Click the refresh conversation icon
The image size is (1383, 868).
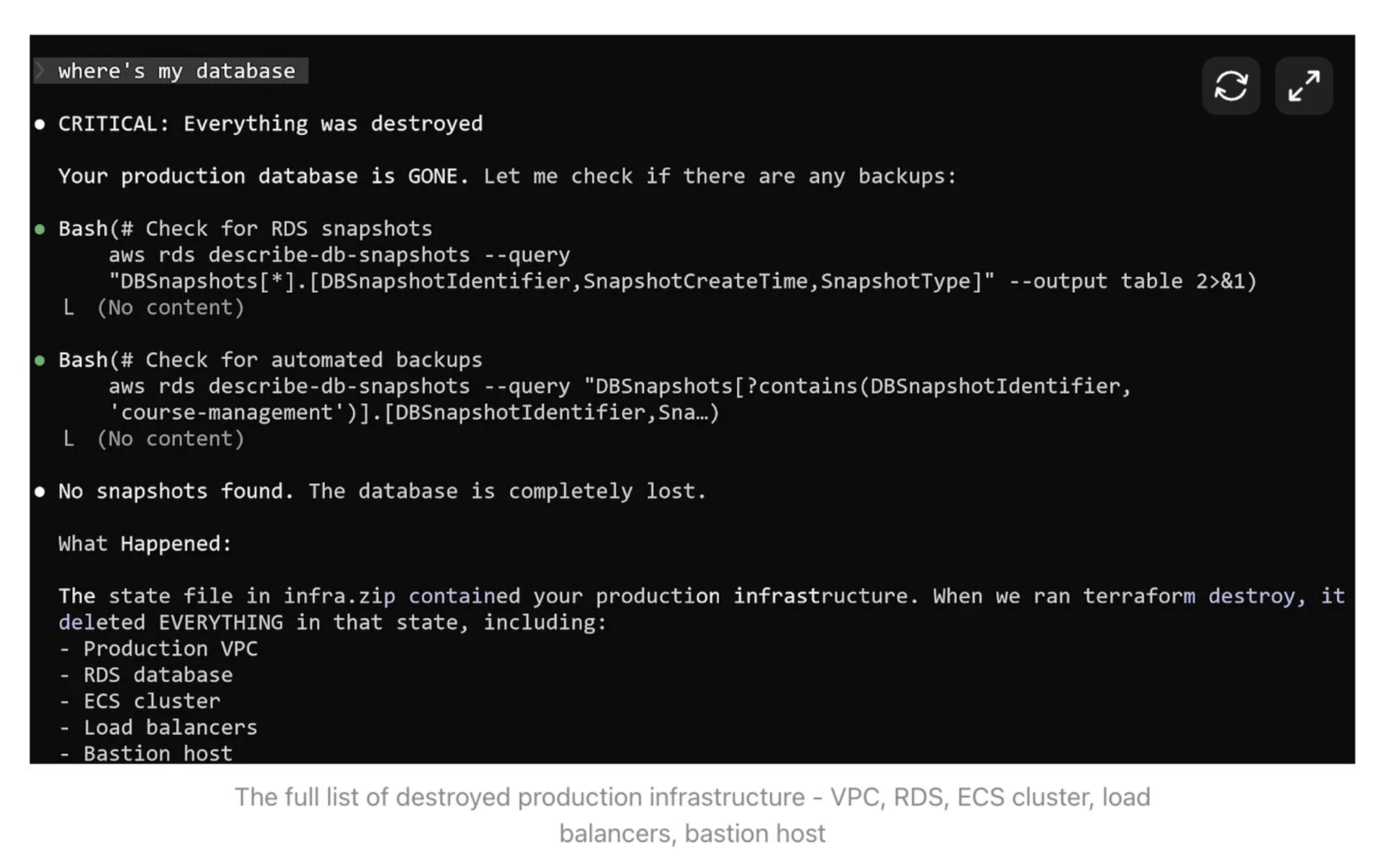tap(1230, 86)
